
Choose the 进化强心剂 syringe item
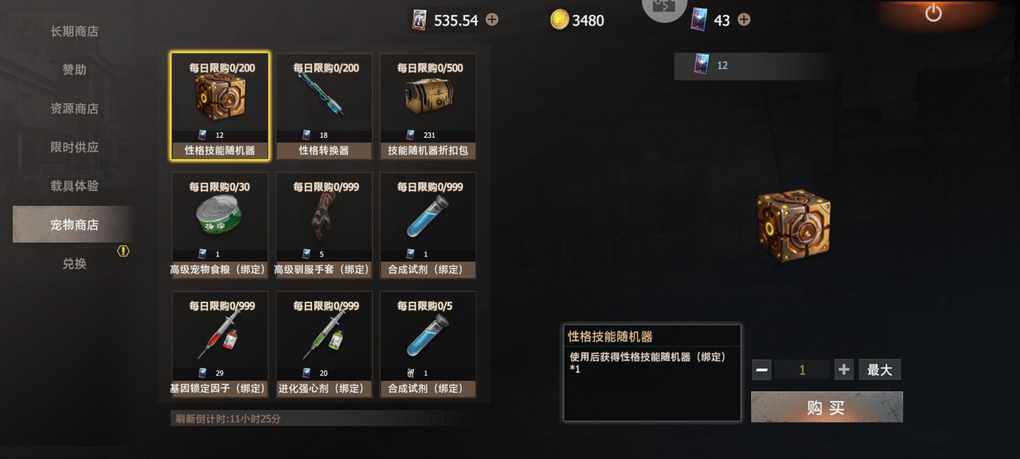(324, 344)
